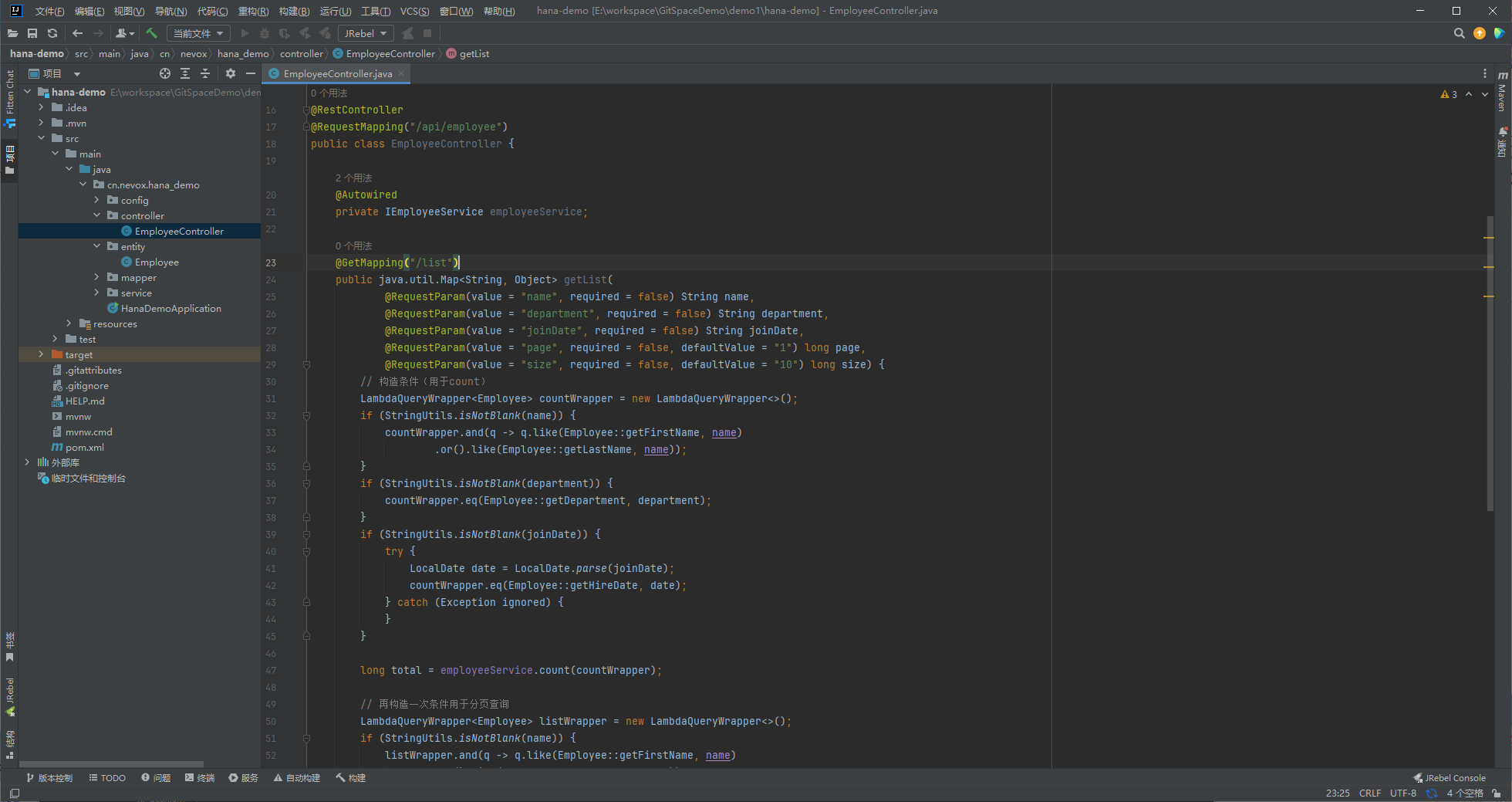
Task: Navigate back with left arrow
Action: [x=77, y=33]
